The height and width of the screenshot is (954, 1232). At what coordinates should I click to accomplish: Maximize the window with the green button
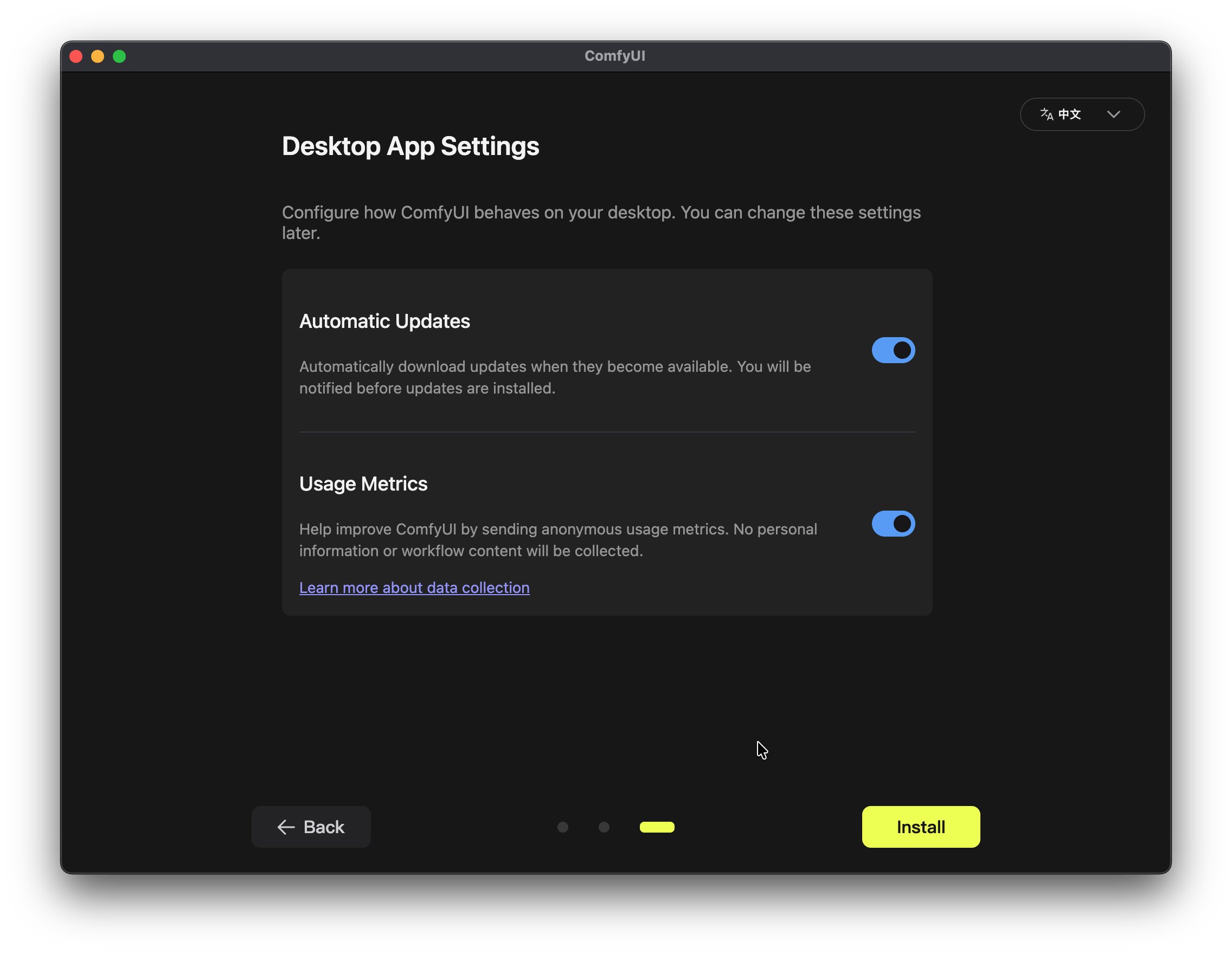(119, 56)
